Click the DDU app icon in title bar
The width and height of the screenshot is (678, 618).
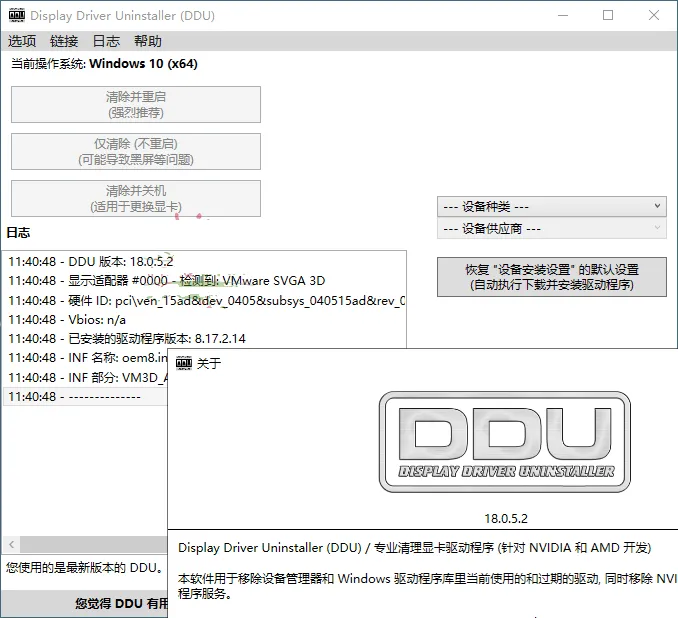(16, 16)
